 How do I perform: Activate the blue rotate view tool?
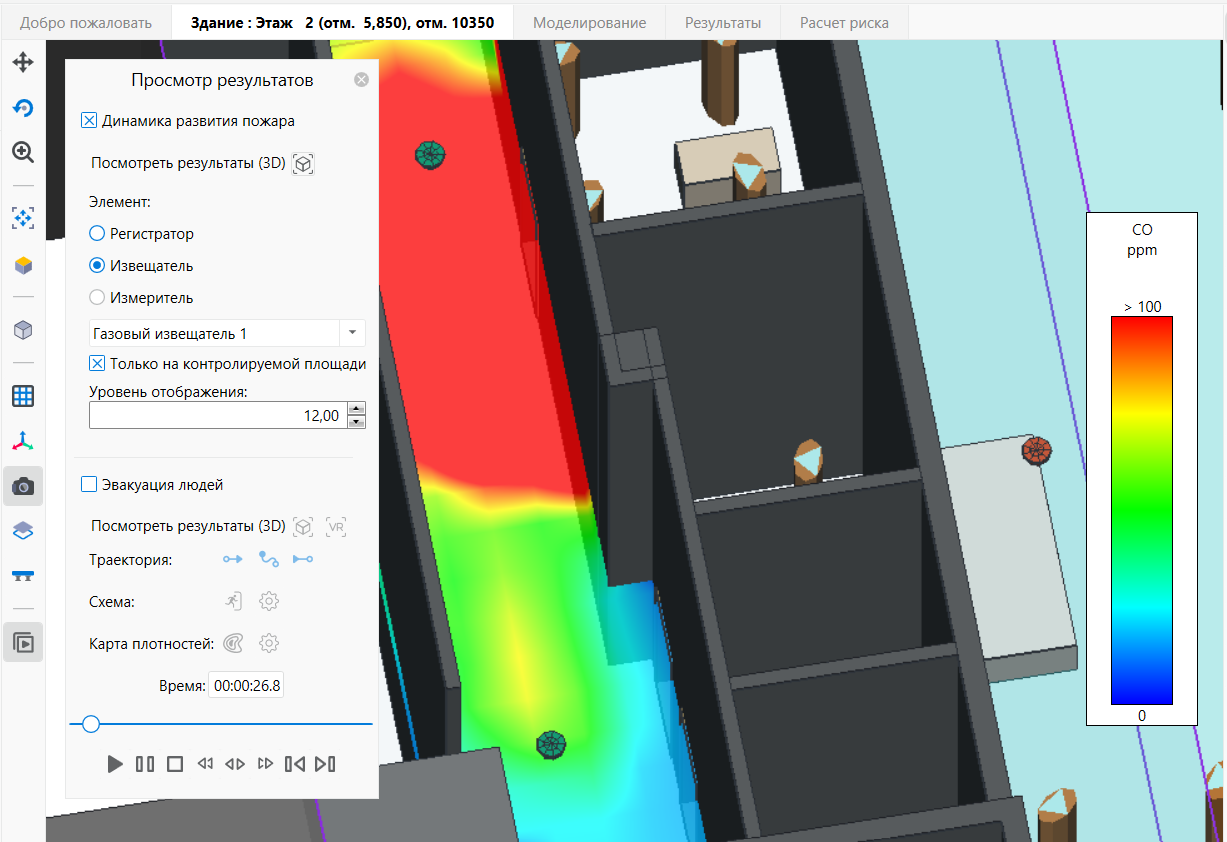coord(22,108)
